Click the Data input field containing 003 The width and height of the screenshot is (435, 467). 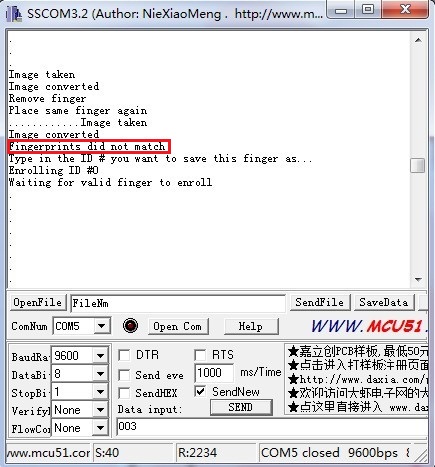click(272, 427)
